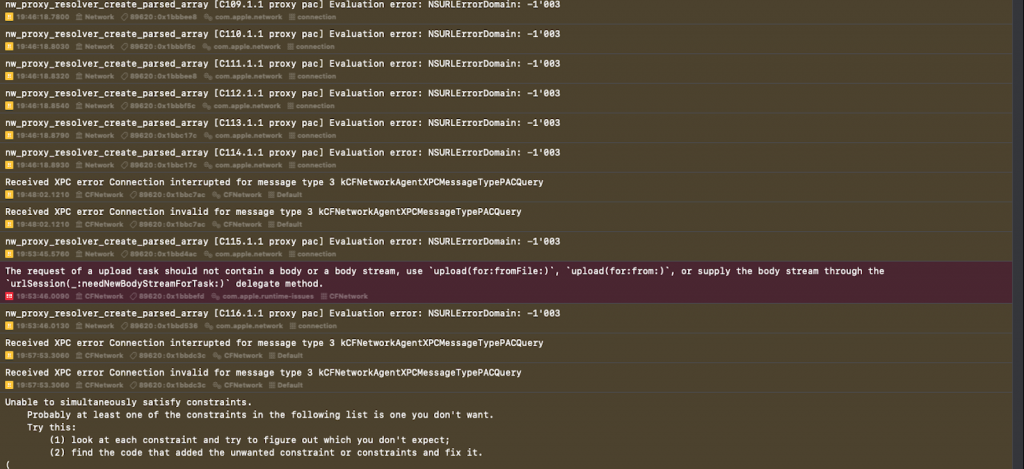Click the timestamp 19:53:45.5760
1024x469 pixels.
point(41,254)
